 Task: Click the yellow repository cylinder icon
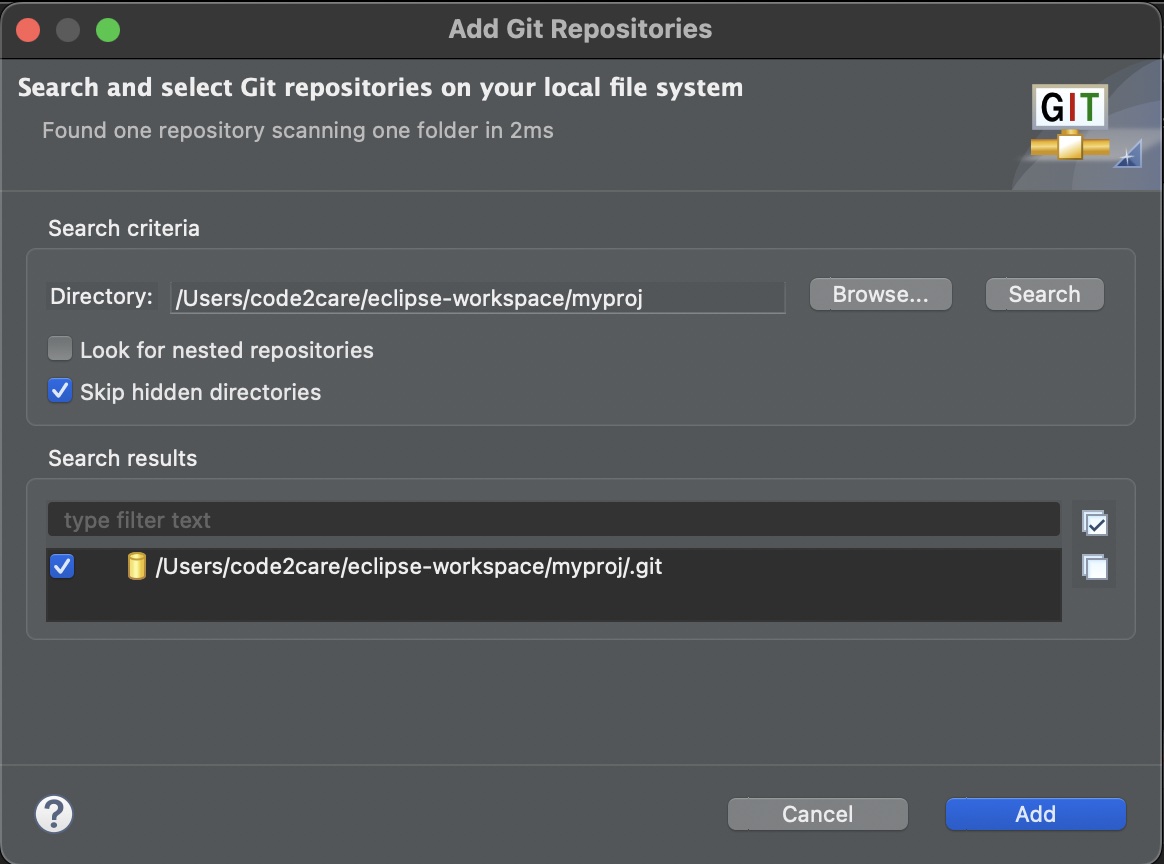pos(136,567)
